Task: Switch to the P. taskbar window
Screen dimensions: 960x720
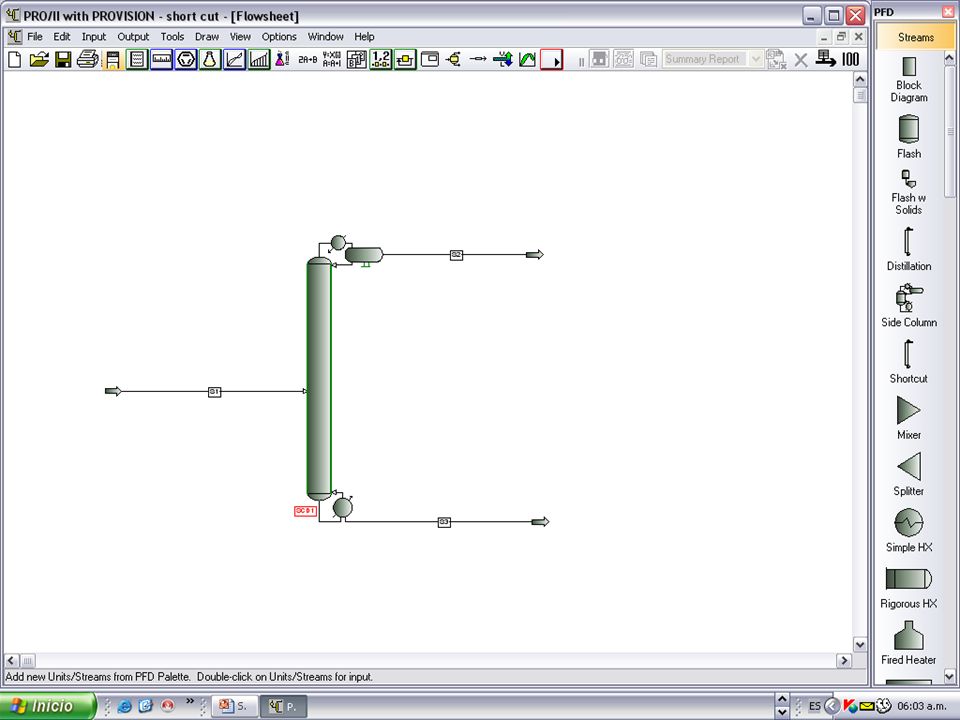Action: click(x=283, y=707)
